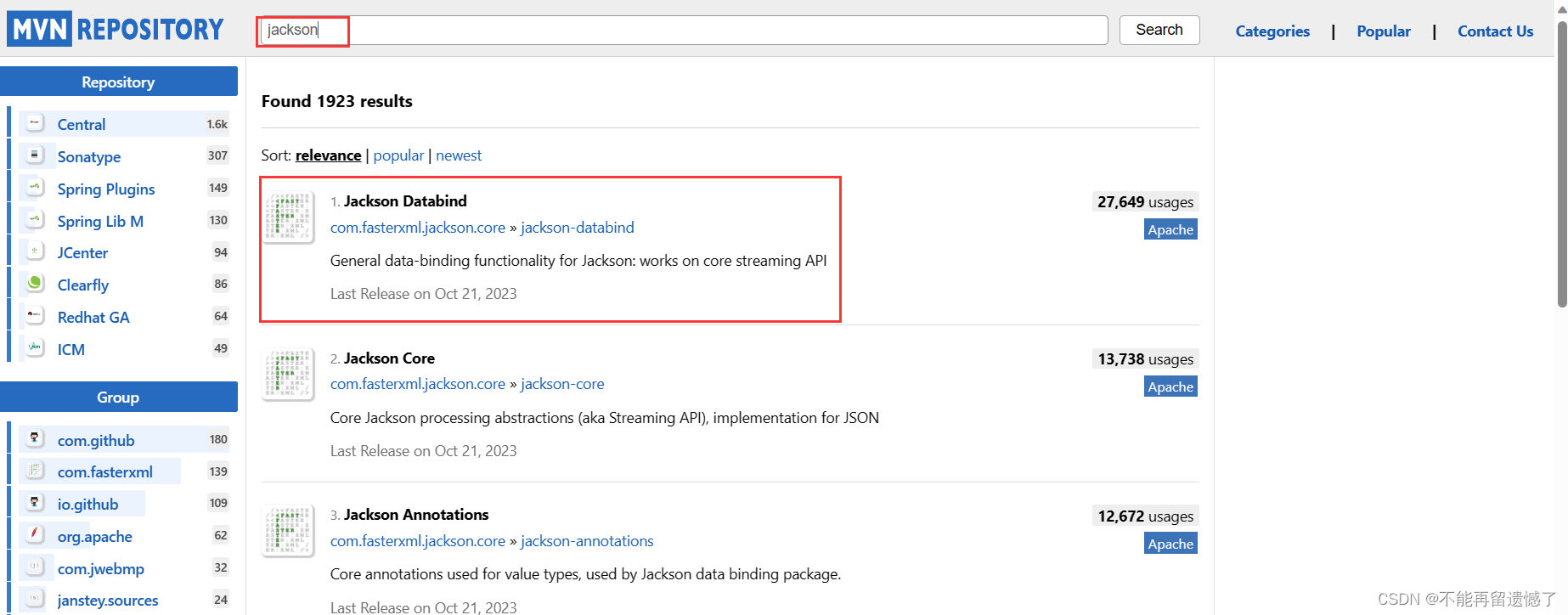The width and height of the screenshot is (1568, 615).
Task: Click the Apache license badge for Jackson Core
Action: point(1170,386)
